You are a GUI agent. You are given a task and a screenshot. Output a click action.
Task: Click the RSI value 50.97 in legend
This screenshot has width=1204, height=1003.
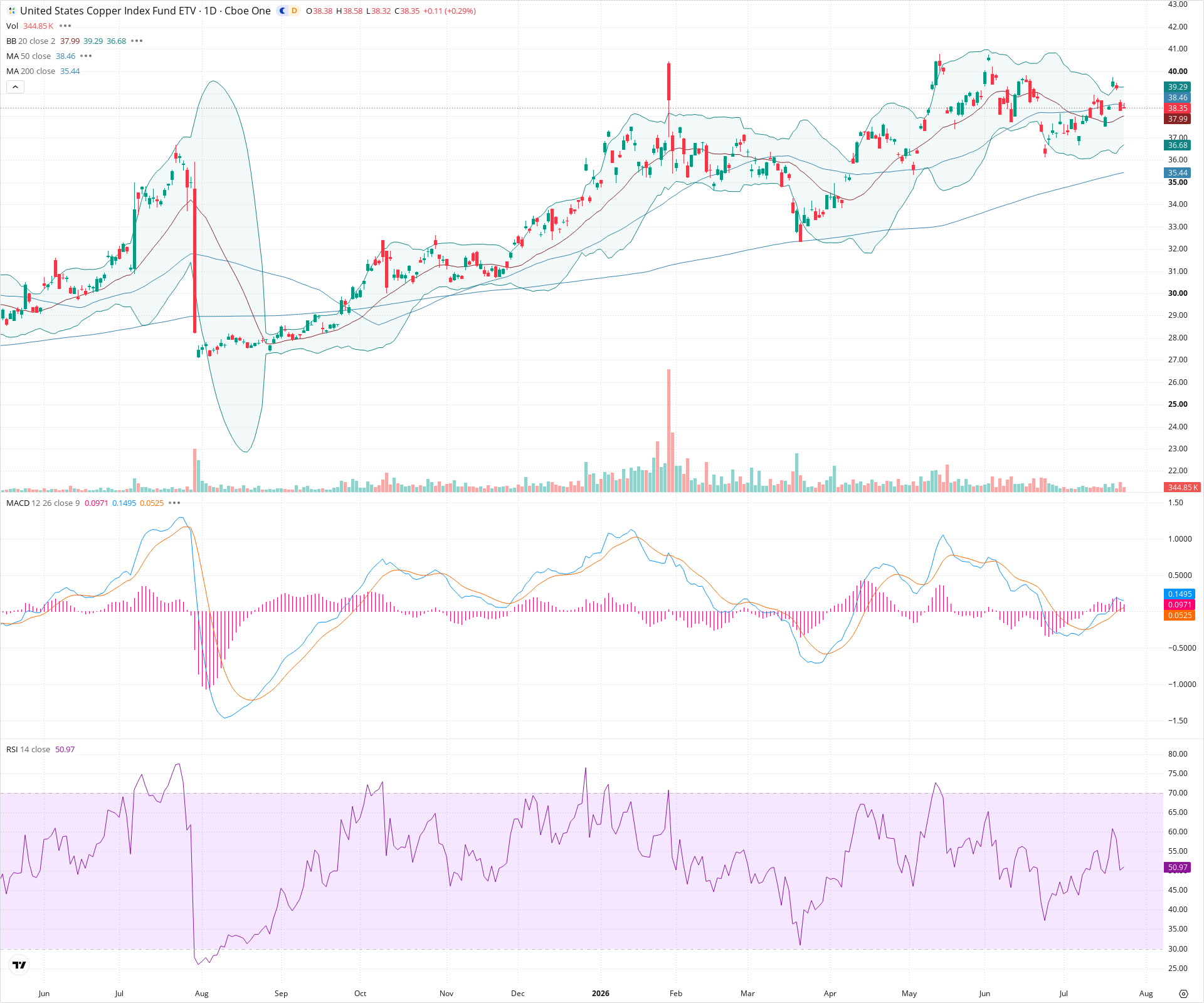(65, 749)
